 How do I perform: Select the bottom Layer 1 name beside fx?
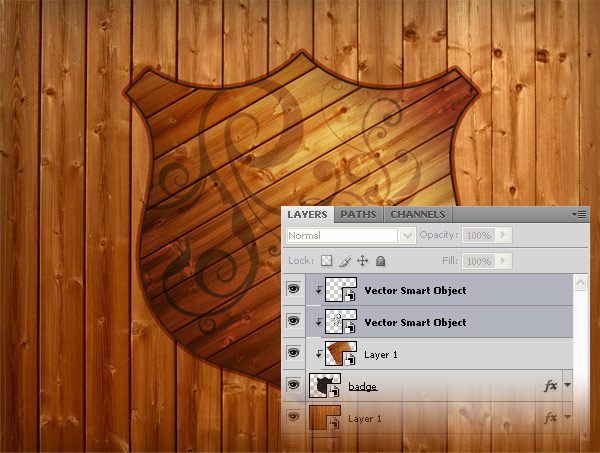coord(365,419)
